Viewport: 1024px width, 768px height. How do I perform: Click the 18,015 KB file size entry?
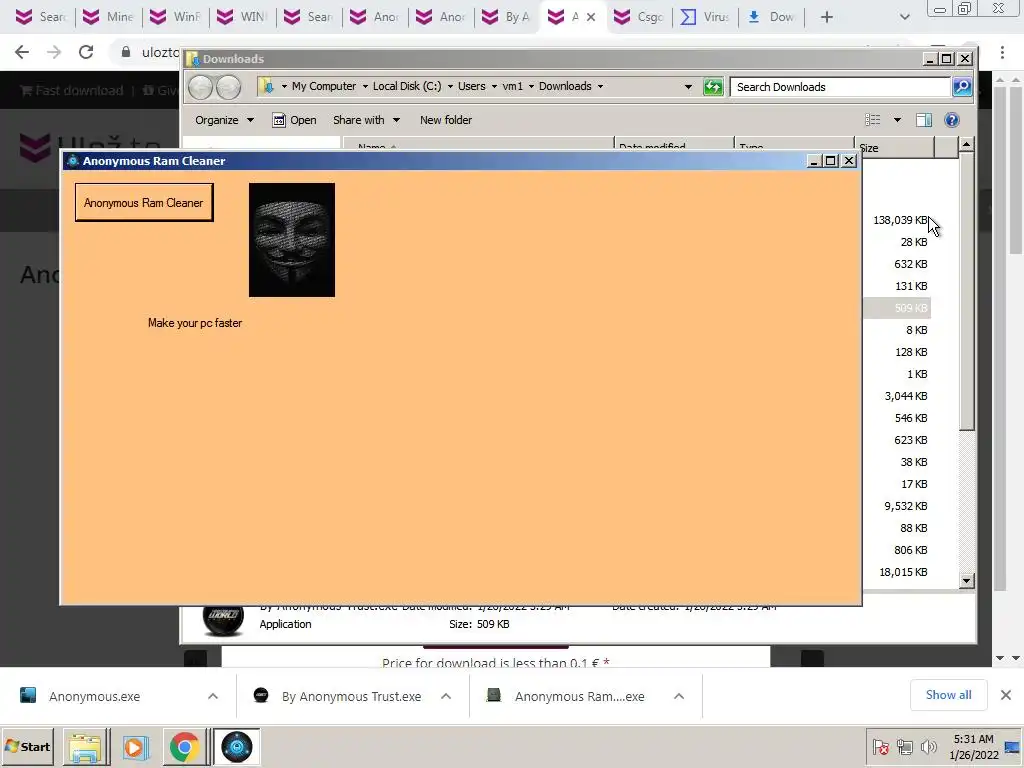coord(903,572)
